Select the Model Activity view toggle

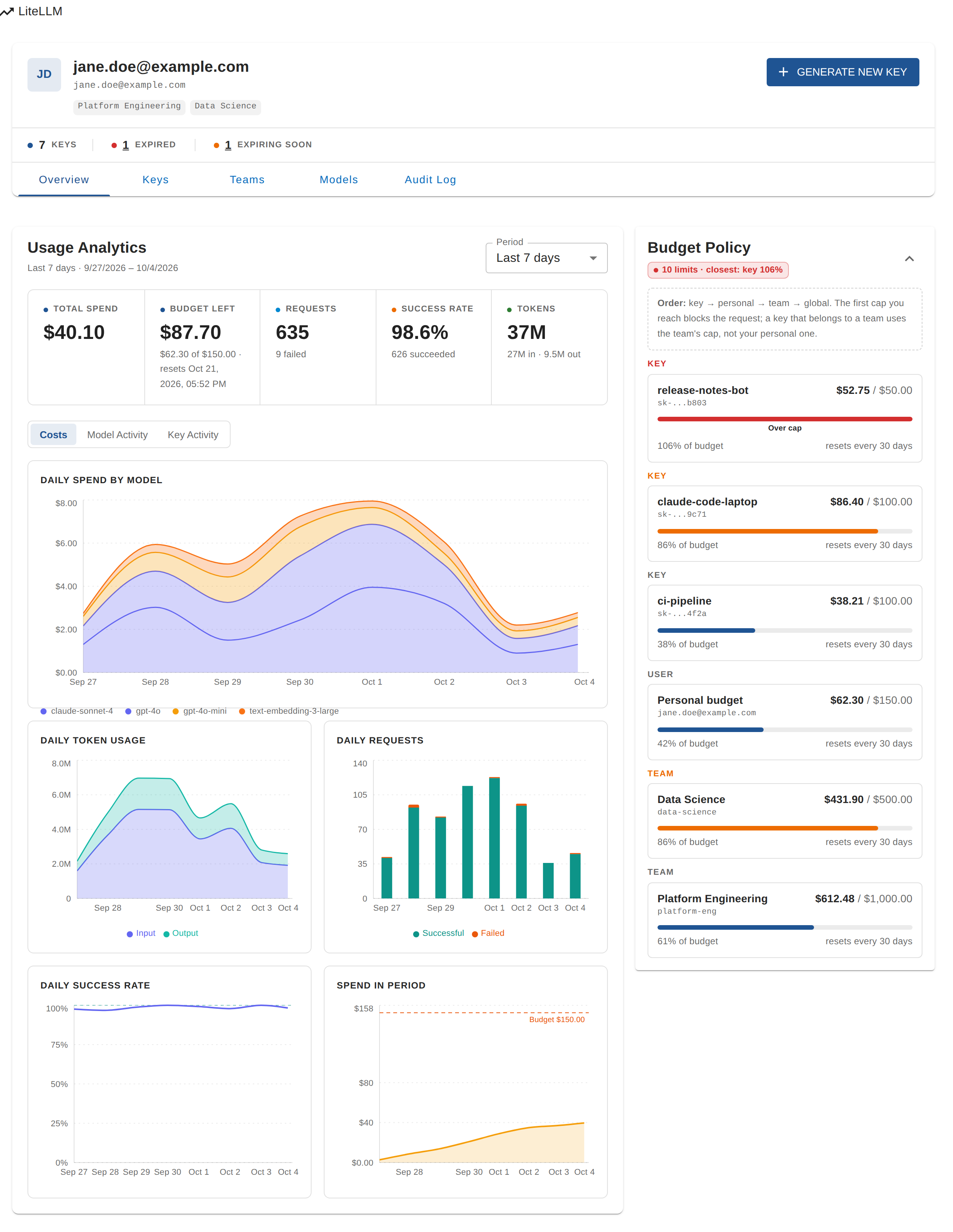[x=117, y=435]
